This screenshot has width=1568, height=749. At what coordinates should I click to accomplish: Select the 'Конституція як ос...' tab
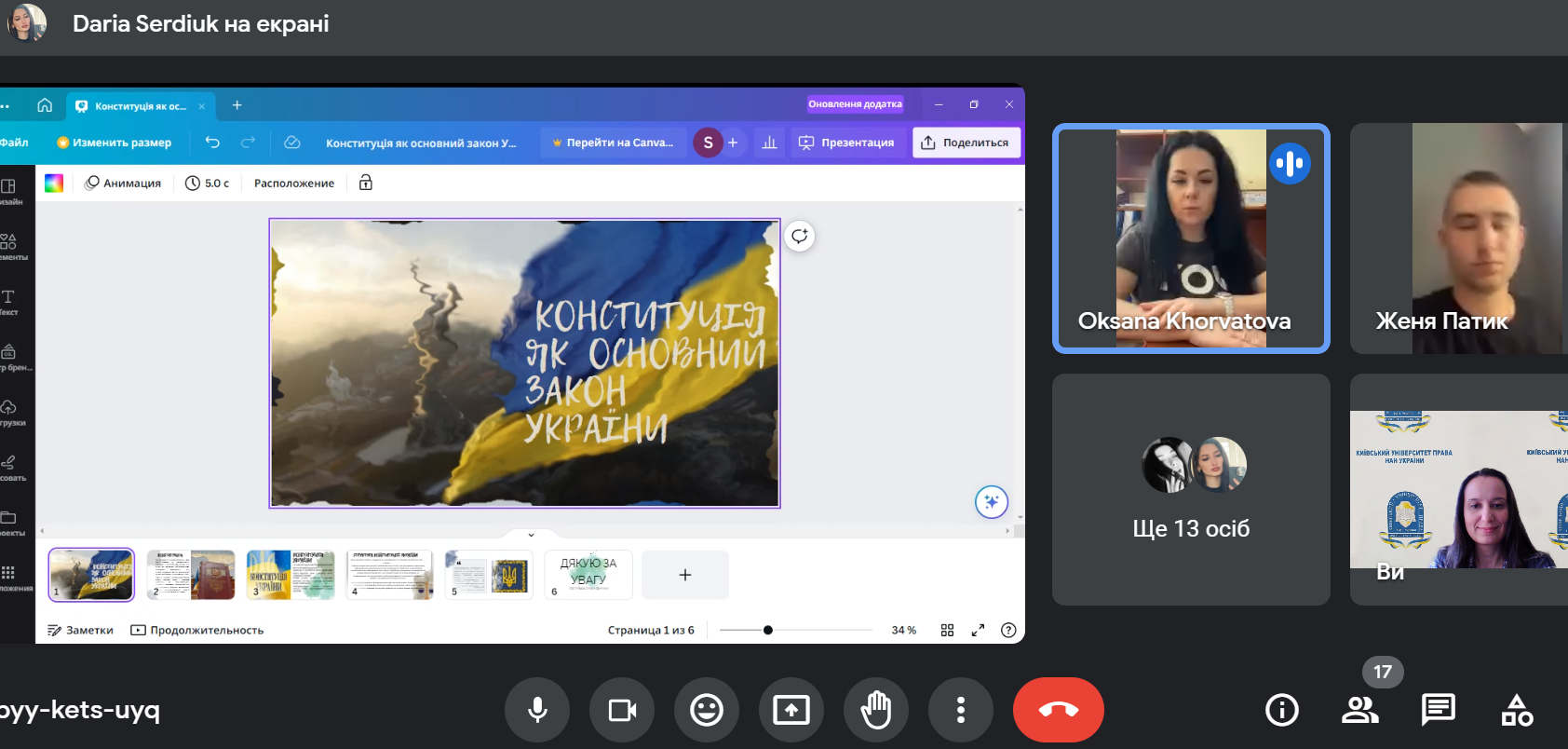tap(140, 106)
